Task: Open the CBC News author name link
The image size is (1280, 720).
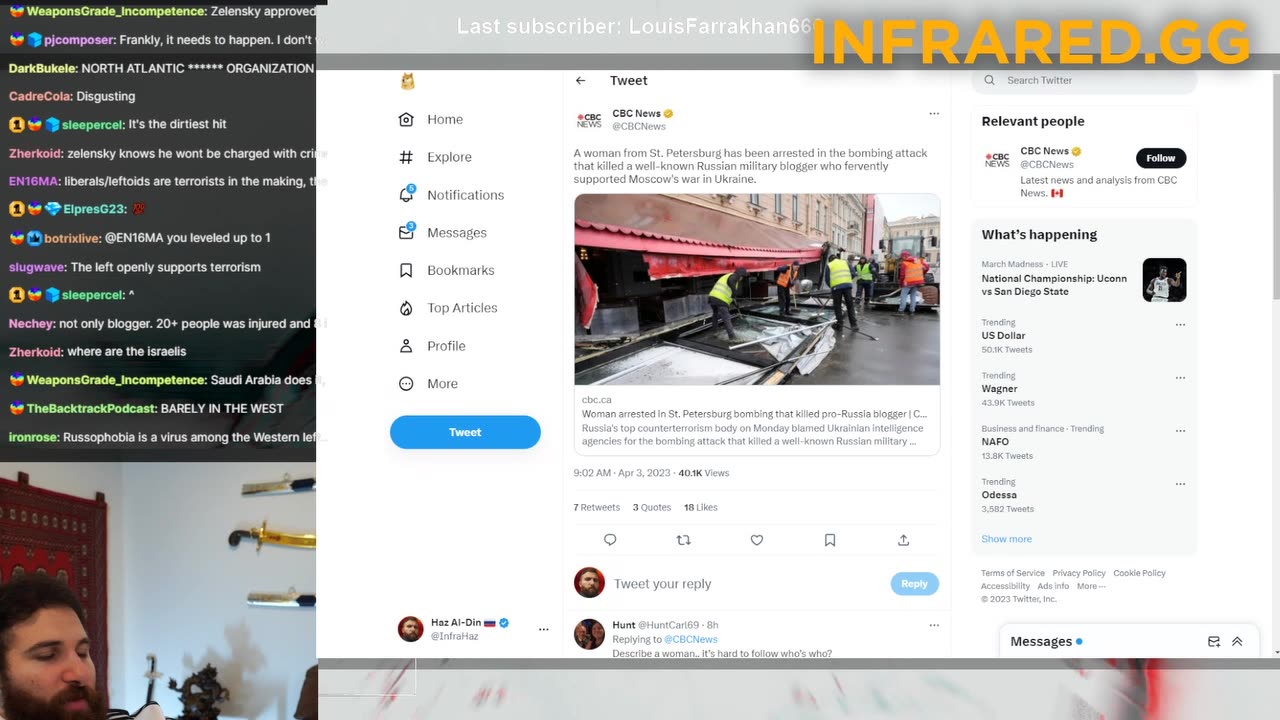Action: click(x=636, y=114)
